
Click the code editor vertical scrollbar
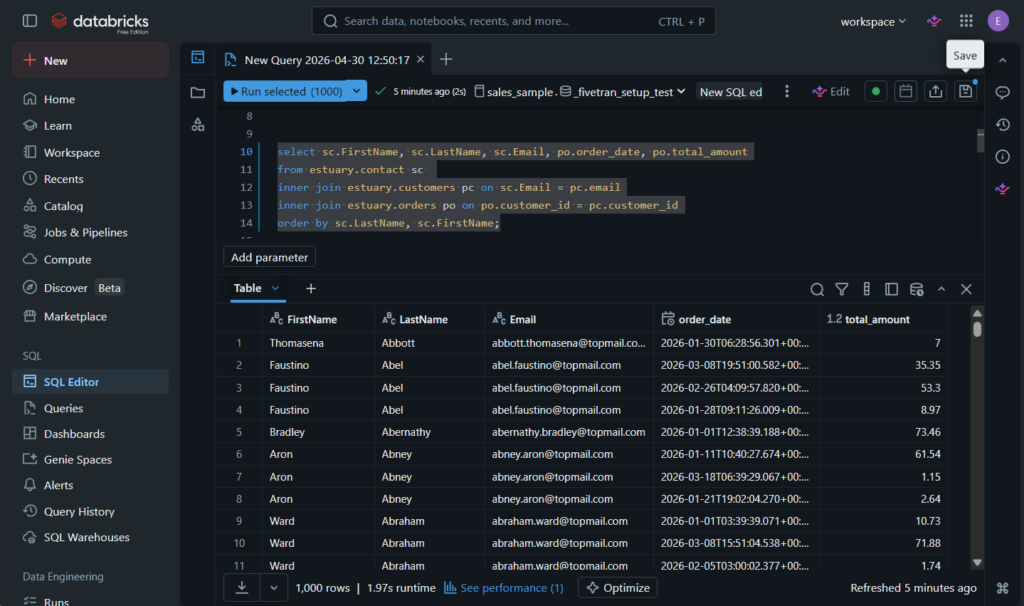(x=980, y=140)
